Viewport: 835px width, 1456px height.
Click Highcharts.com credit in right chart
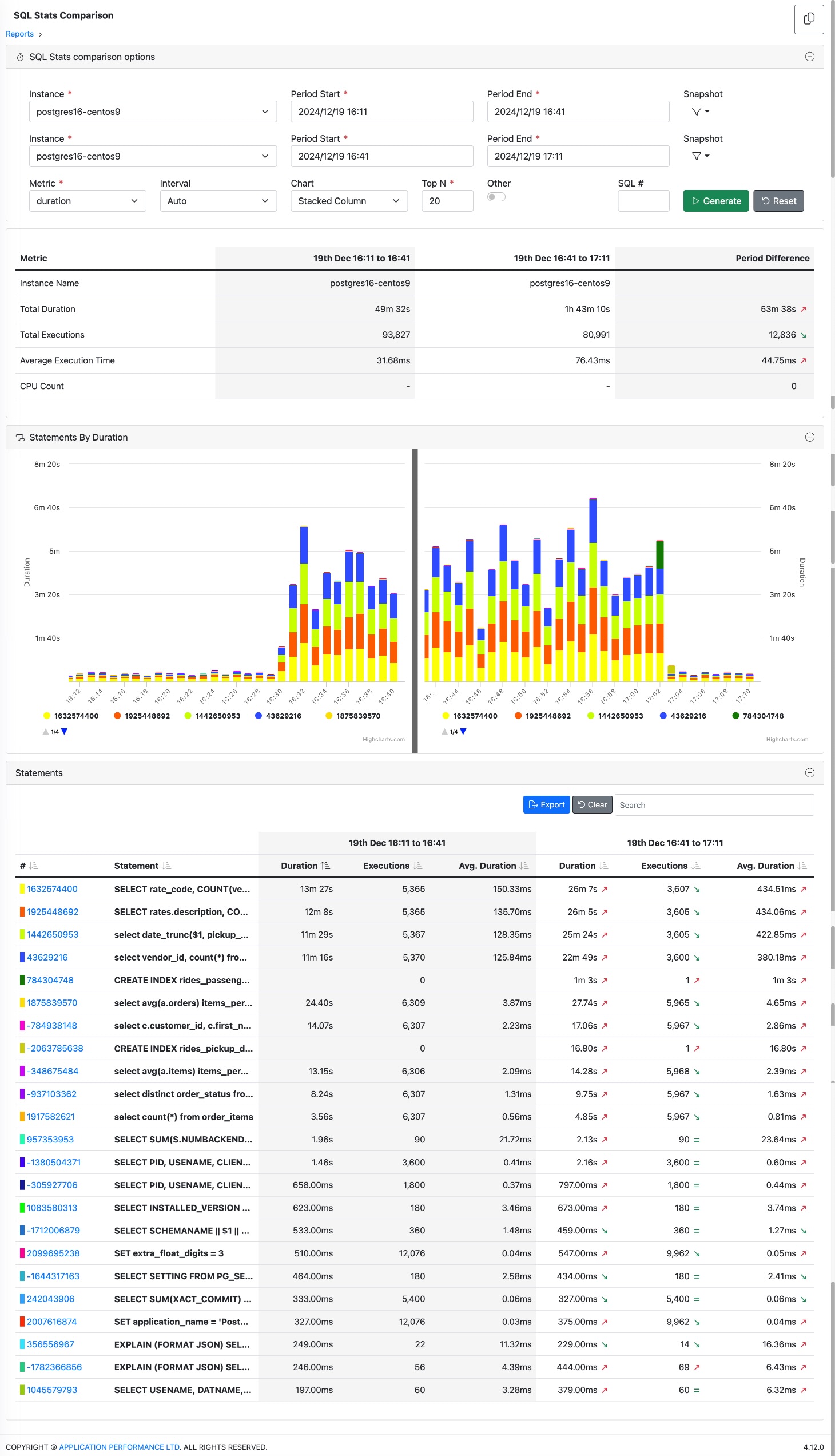click(x=787, y=739)
